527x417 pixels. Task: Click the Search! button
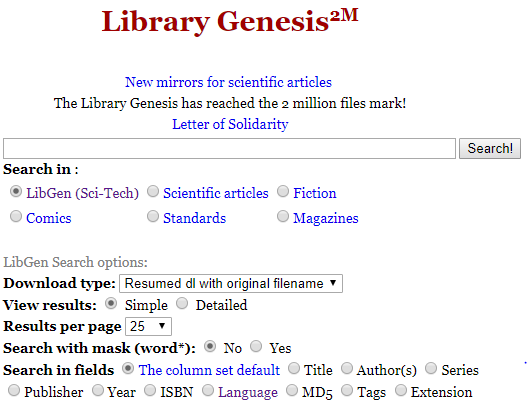click(490, 148)
